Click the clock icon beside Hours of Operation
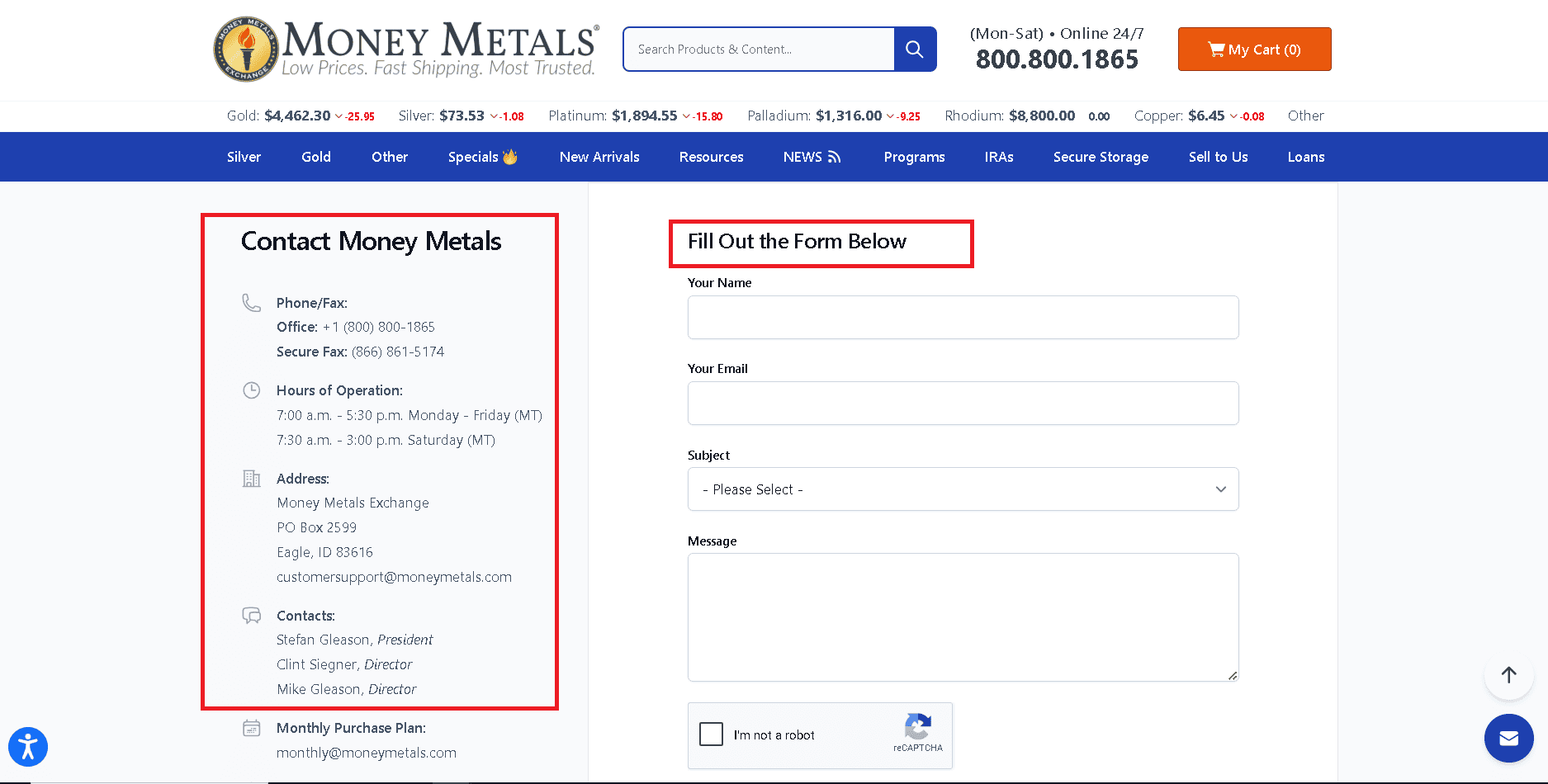 (251, 390)
